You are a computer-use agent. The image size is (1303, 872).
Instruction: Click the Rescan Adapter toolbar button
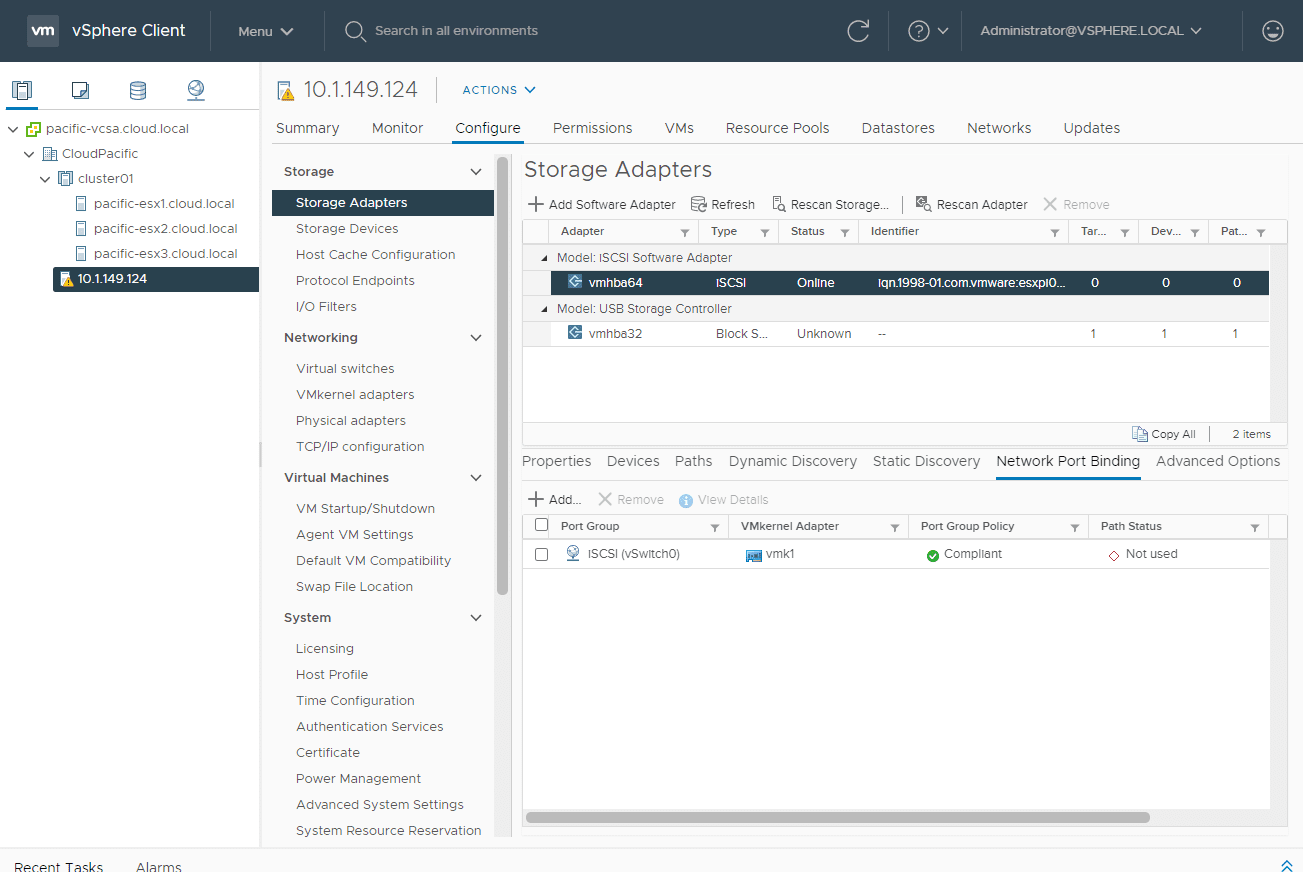pyautogui.click(x=971, y=204)
